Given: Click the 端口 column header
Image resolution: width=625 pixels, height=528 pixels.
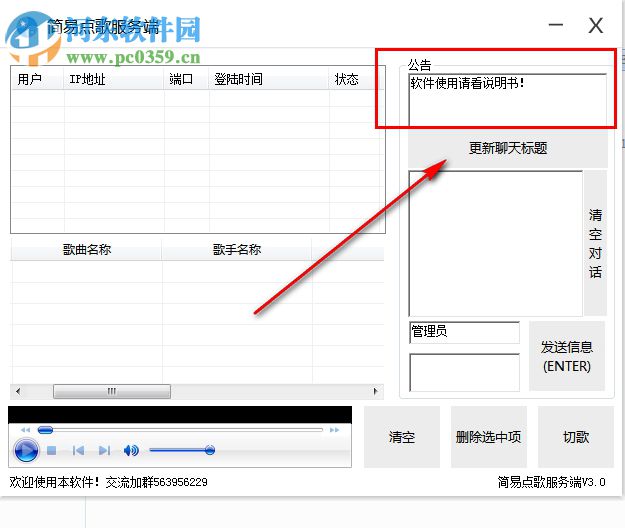Looking at the screenshot, I should point(187,79).
